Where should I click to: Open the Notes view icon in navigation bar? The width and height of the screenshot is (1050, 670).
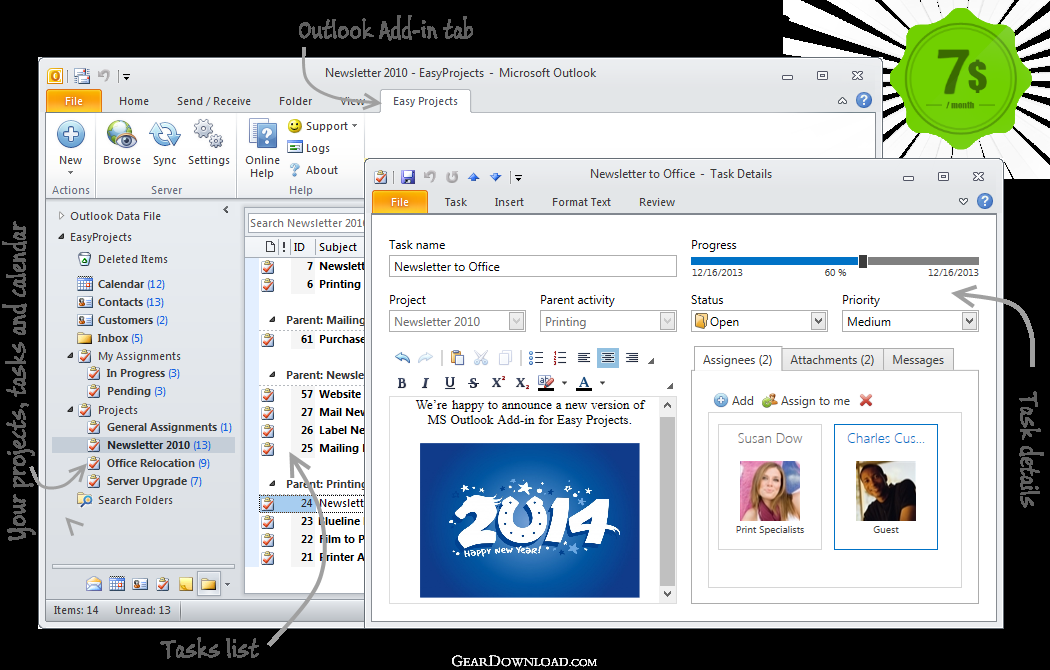(185, 584)
